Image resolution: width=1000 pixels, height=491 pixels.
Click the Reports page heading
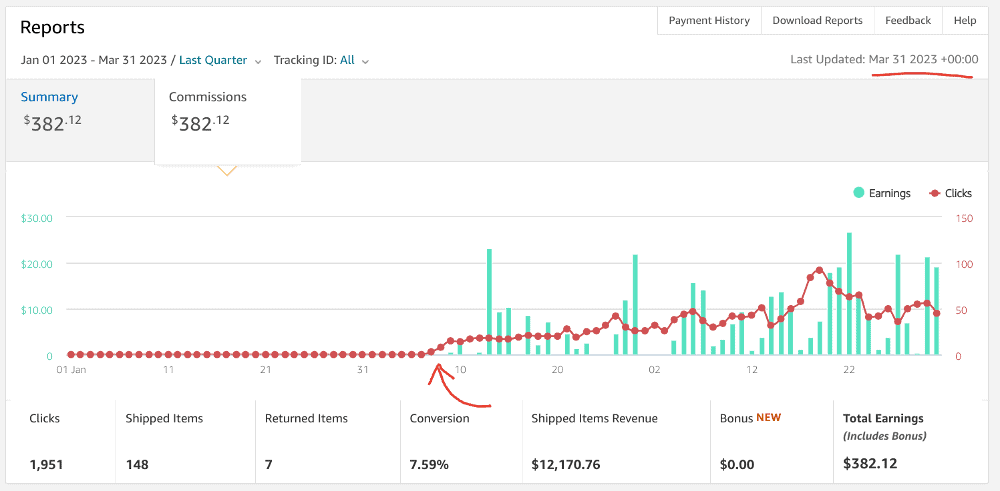coord(52,27)
